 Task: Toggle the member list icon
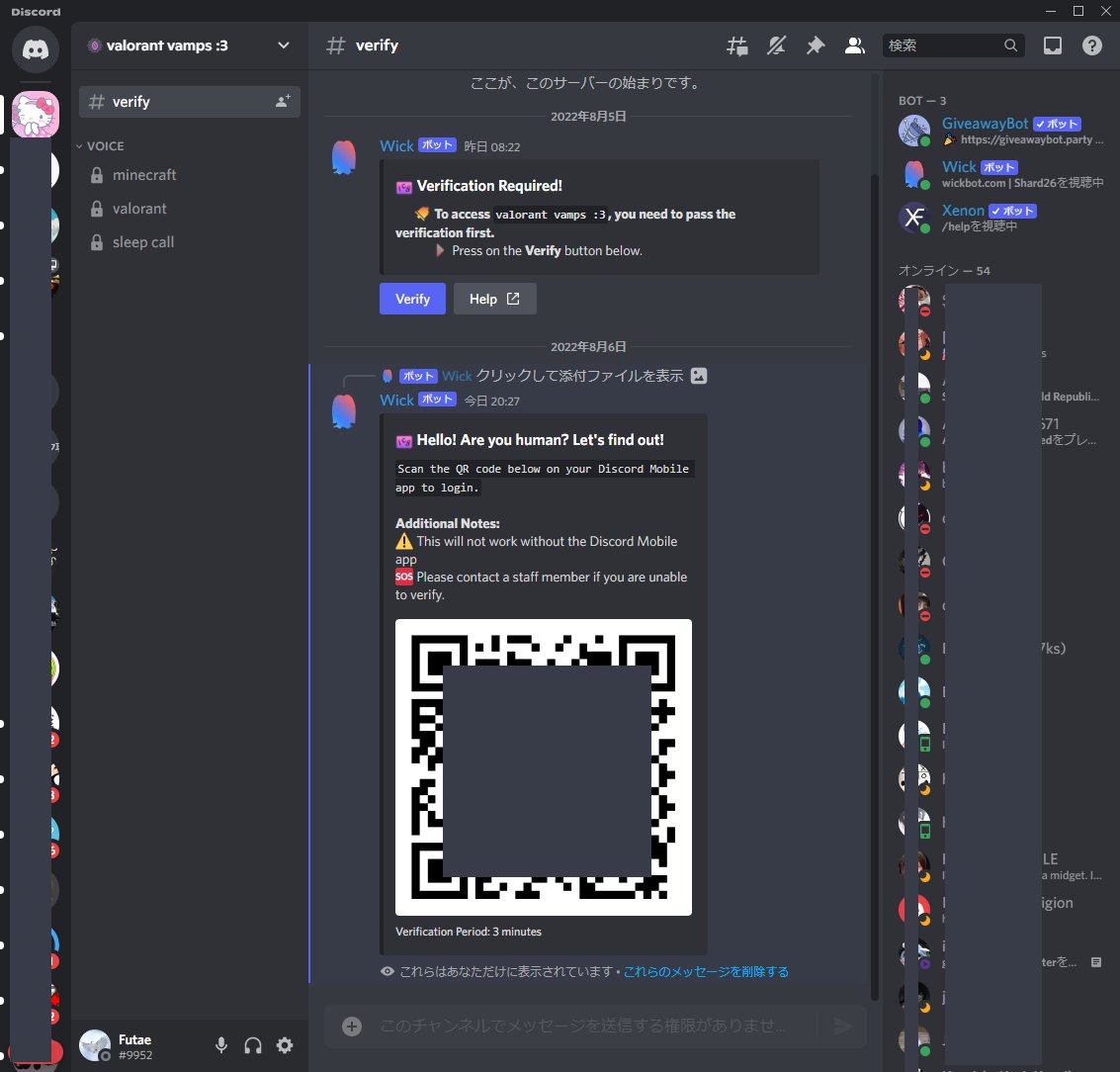tap(854, 45)
